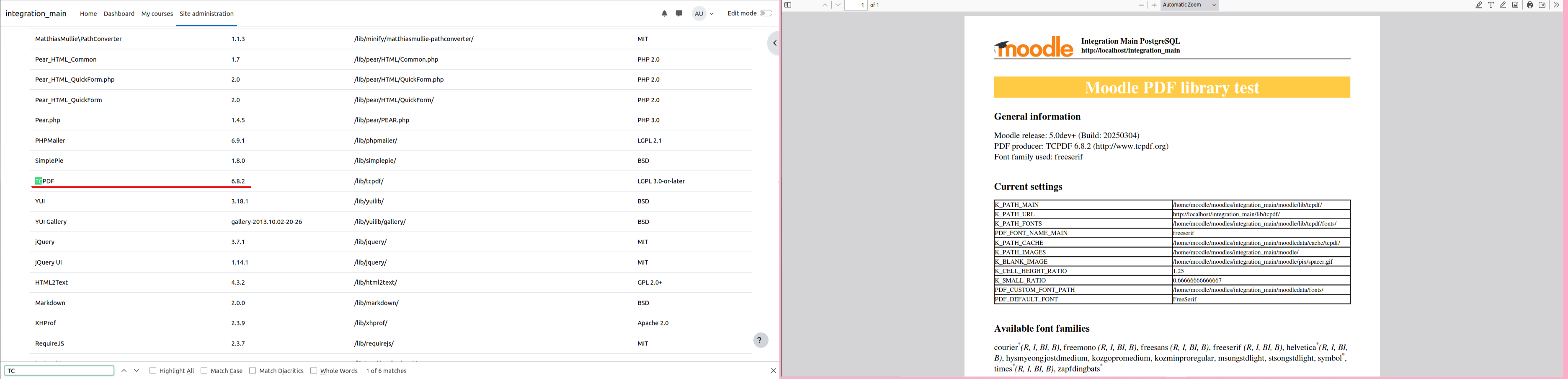The height and width of the screenshot is (379, 1568).
Task: Save the PDF with download icon
Action: coord(1542,5)
